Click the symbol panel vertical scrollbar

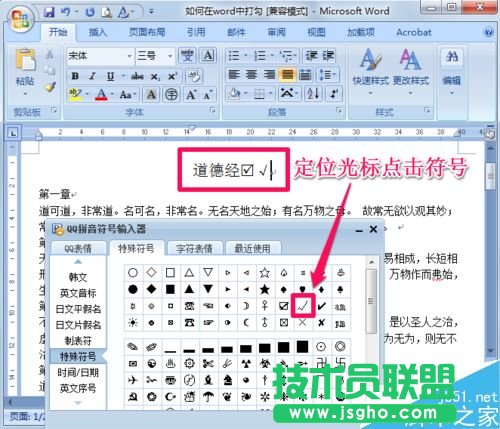click(371, 302)
